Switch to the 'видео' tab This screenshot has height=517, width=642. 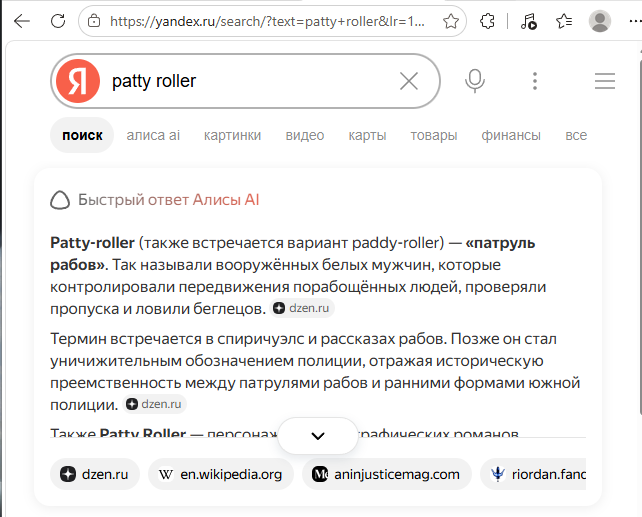(x=305, y=135)
